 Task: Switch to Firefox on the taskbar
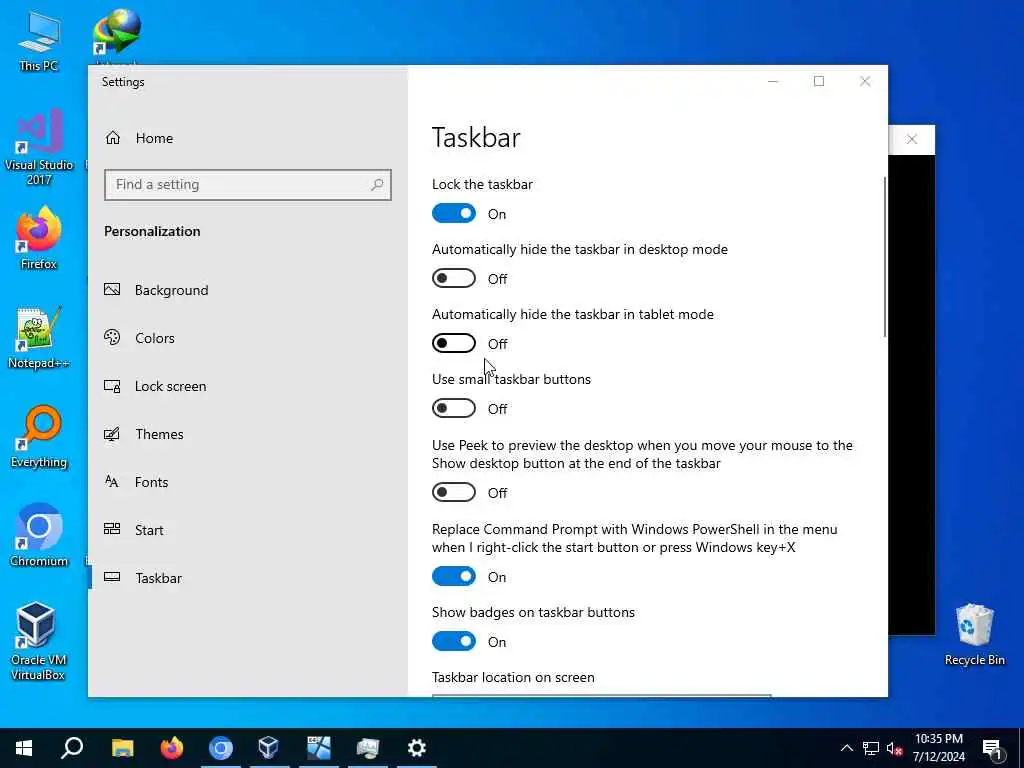coord(171,748)
